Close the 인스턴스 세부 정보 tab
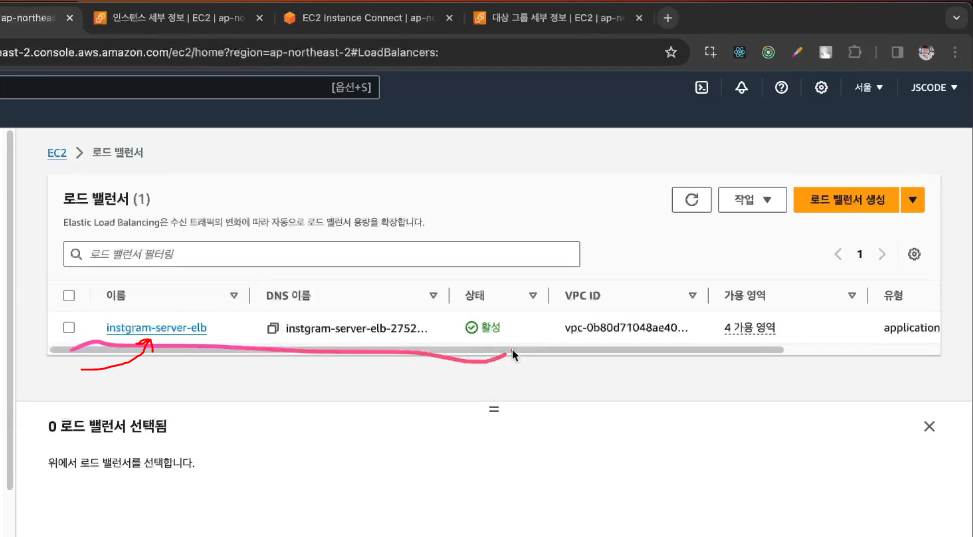The width and height of the screenshot is (973, 537). click(259, 18)
